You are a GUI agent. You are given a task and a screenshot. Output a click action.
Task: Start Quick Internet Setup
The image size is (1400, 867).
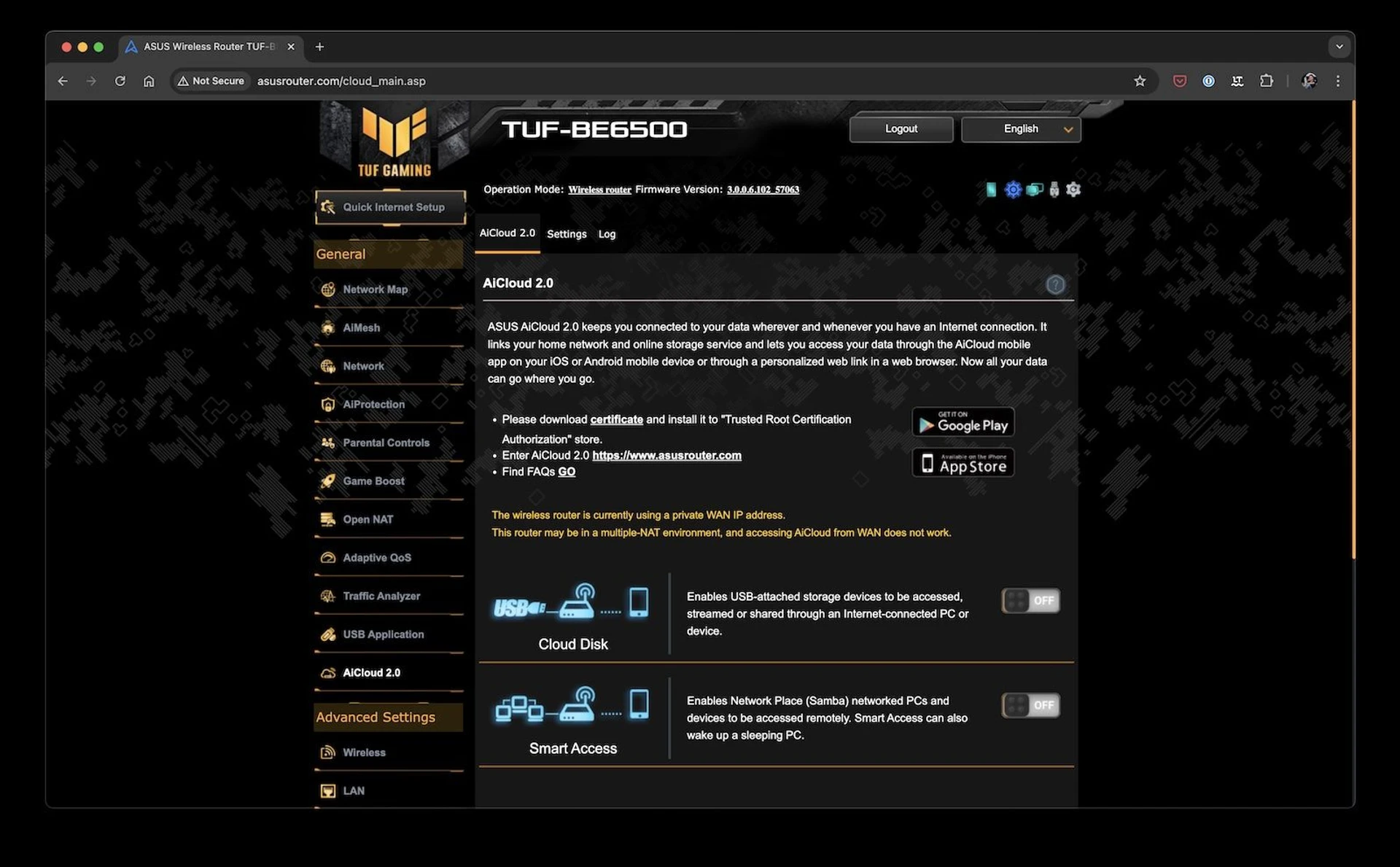click(390, 208)
